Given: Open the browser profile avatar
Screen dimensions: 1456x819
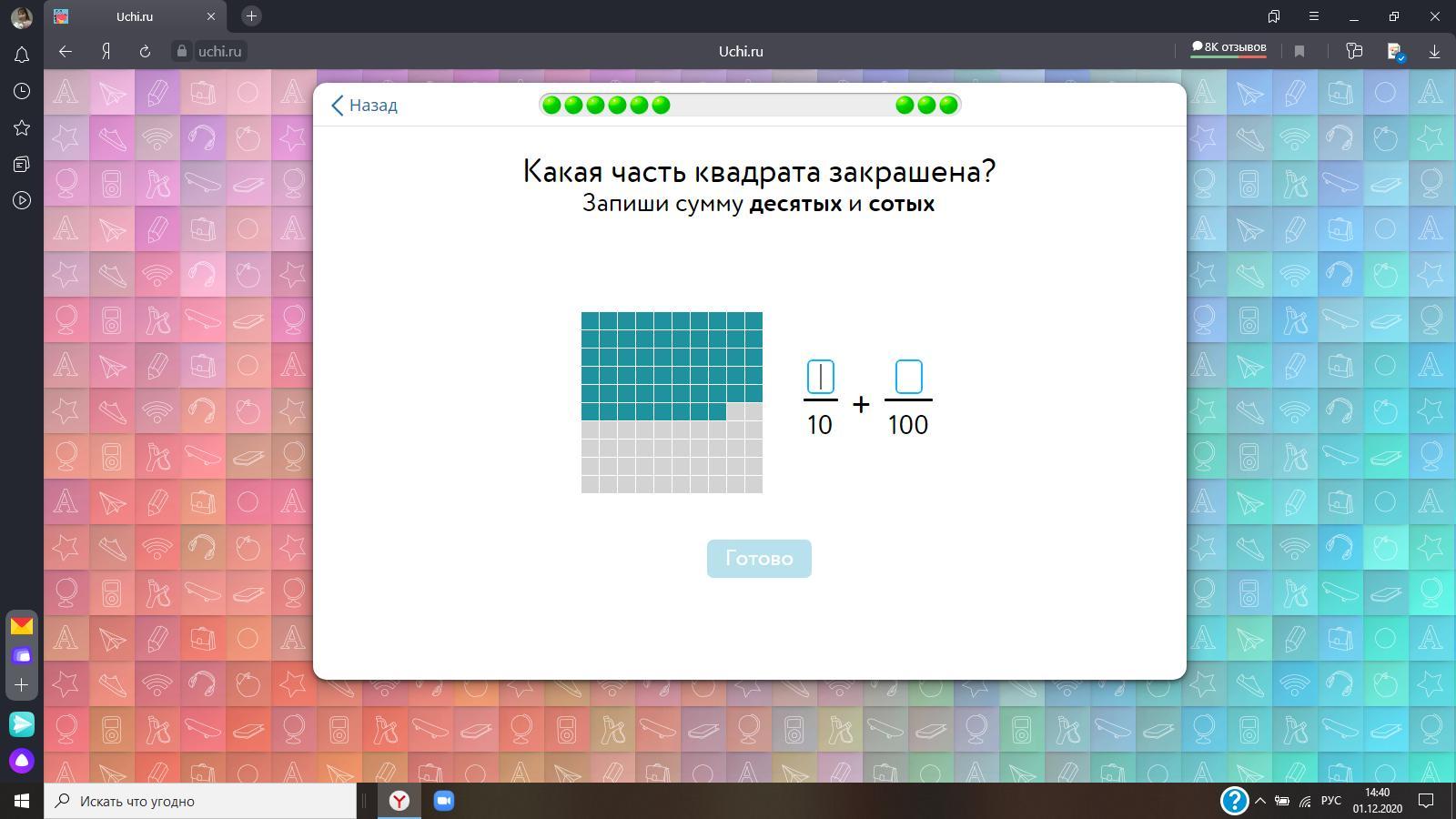Looking at the screenshot, I should click(21, 16).
